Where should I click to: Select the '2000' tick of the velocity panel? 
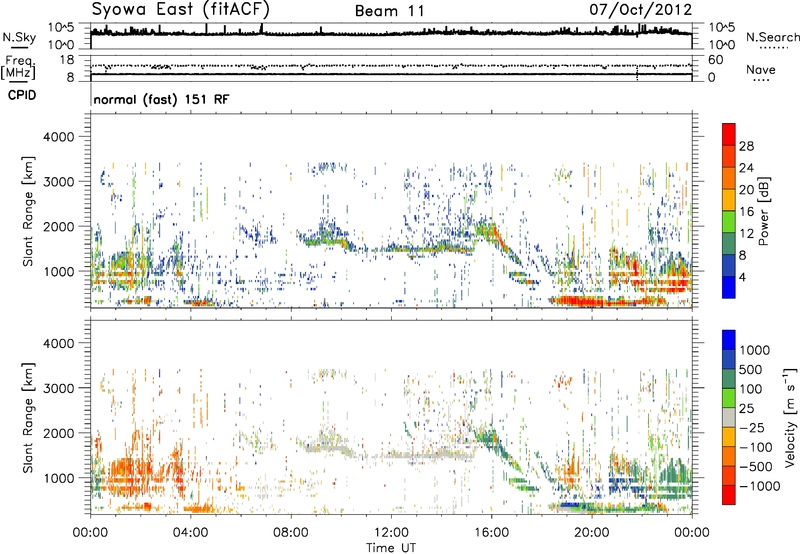[59, 433]
